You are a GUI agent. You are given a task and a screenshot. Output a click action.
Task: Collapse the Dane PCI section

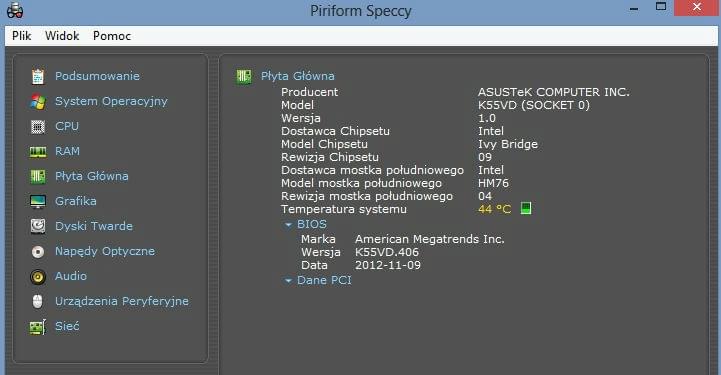click(x=288, y=280)
